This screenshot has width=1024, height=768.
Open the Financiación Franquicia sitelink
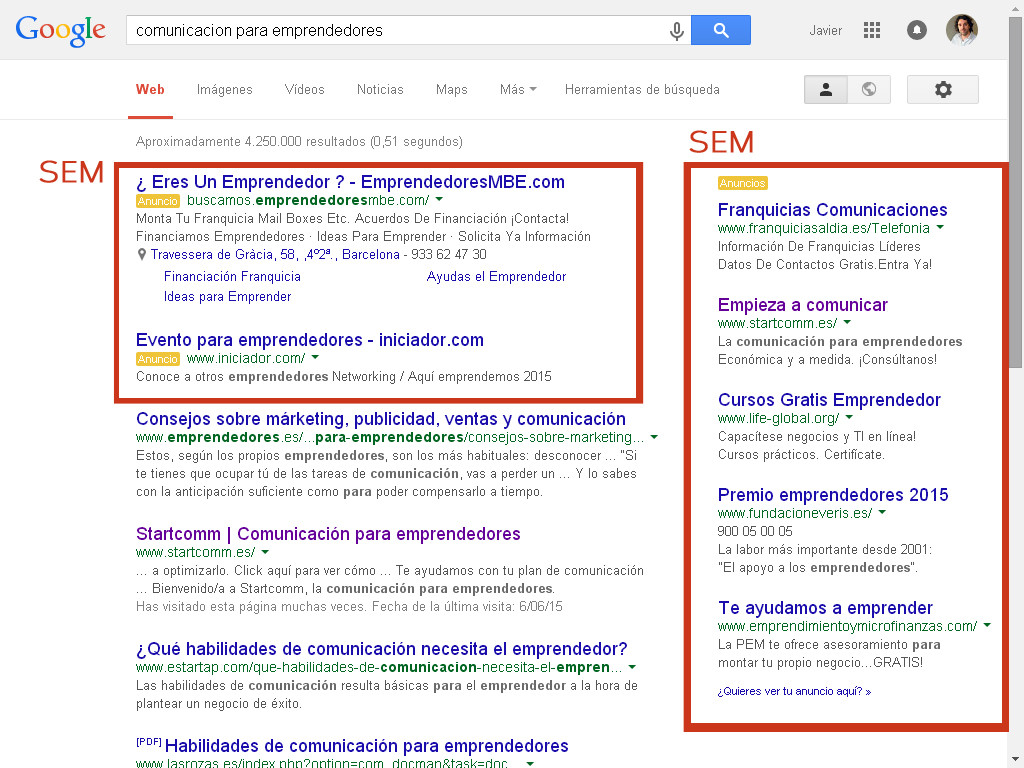232,277
